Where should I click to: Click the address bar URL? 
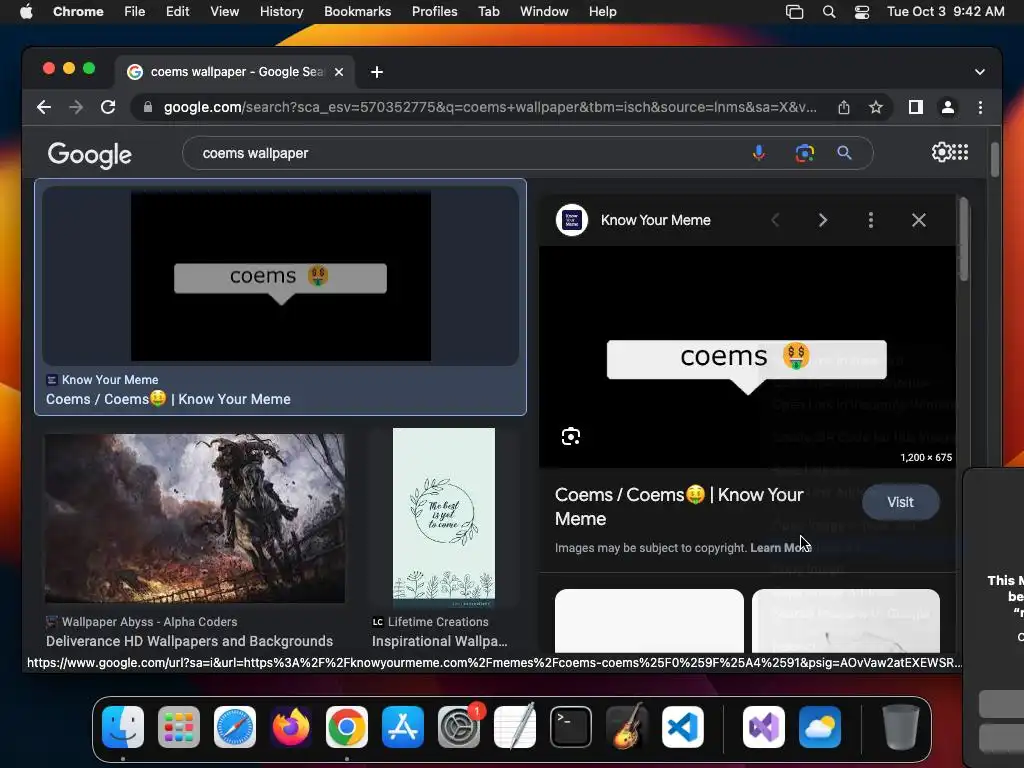click(x=490, y=107)
